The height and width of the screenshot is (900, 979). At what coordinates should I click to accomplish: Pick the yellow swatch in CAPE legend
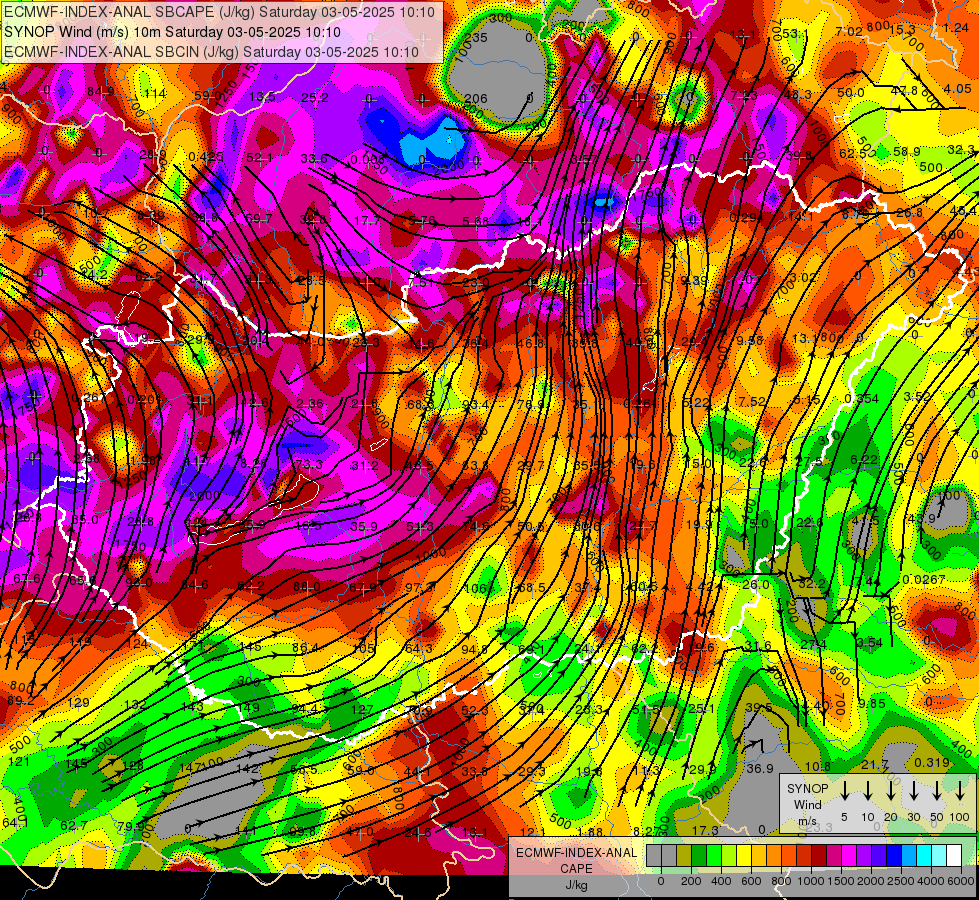(744, 856)
